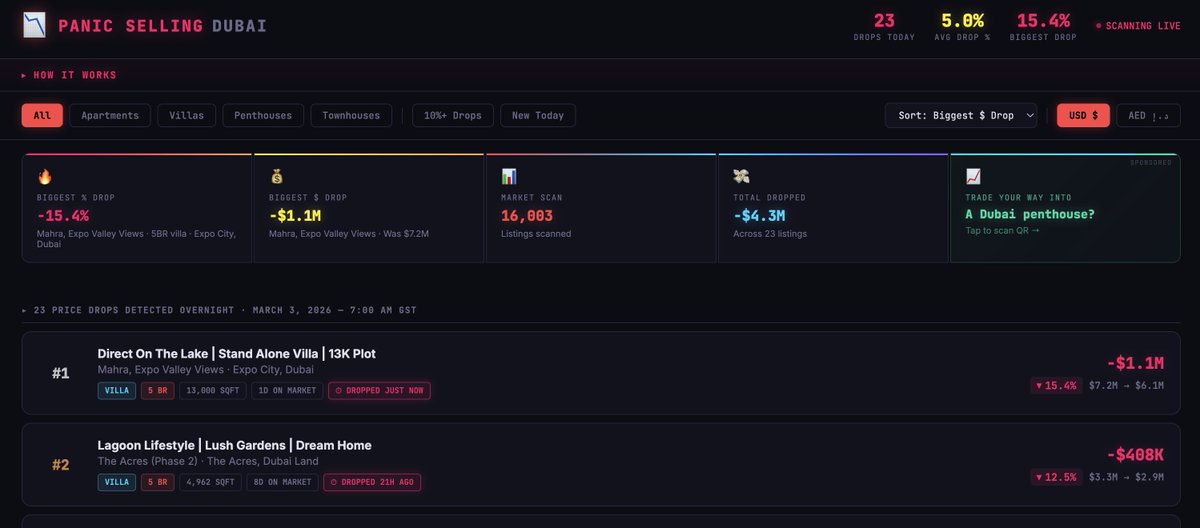Image resolution: width=1200 pixels, height=528 pixels.
Task: Click The Acres (Phase 2) location text
Action: tap(208, 461)
